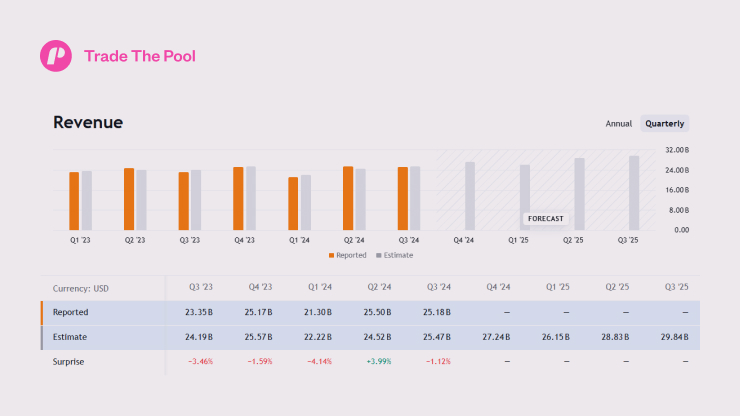Select the Quarterly tab
This screenshot has height=416, width=740.
coord(665,124)
